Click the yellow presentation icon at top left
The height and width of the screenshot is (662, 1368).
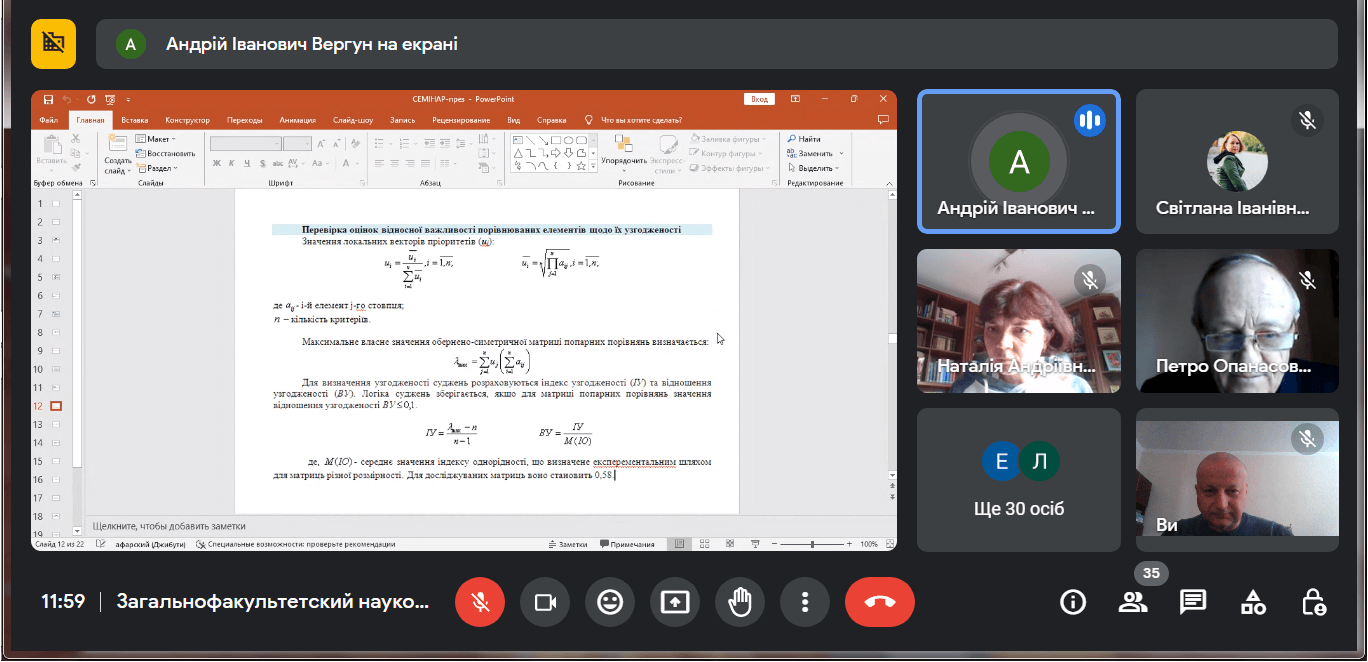pyautogui.click(x=53, y=44)
